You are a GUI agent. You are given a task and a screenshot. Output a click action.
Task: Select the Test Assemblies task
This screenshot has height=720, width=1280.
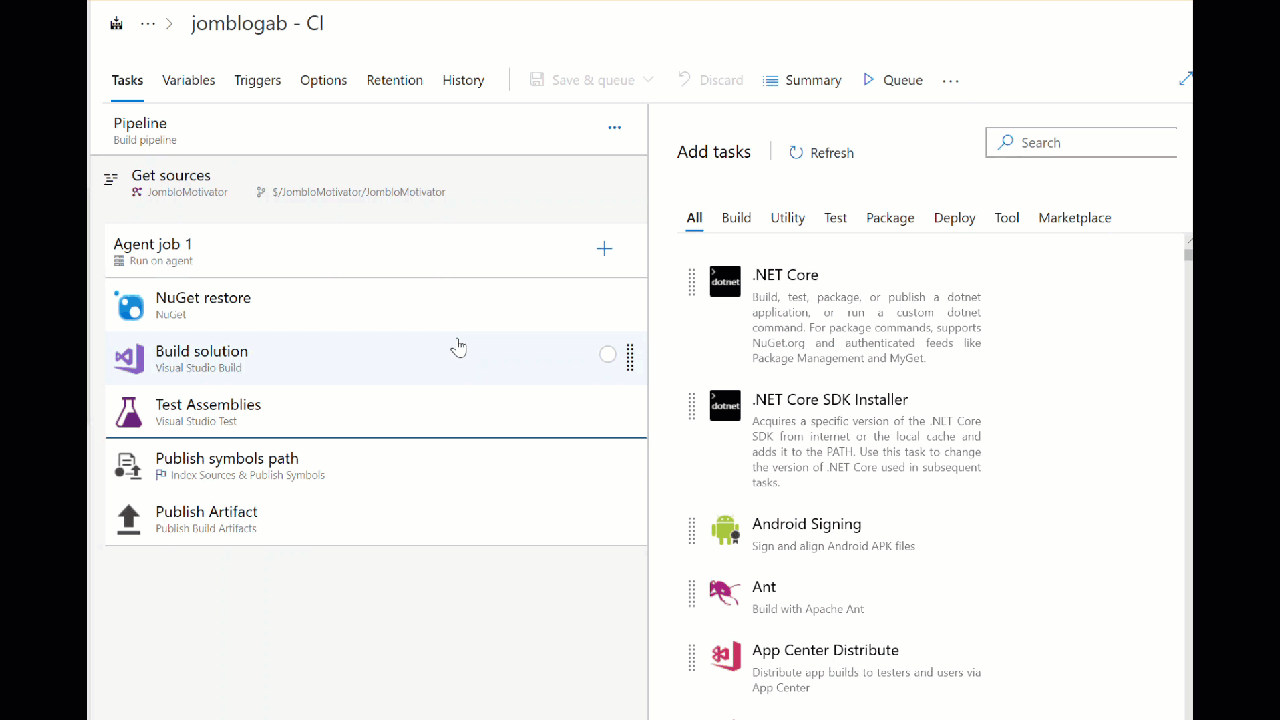(376, 411)
